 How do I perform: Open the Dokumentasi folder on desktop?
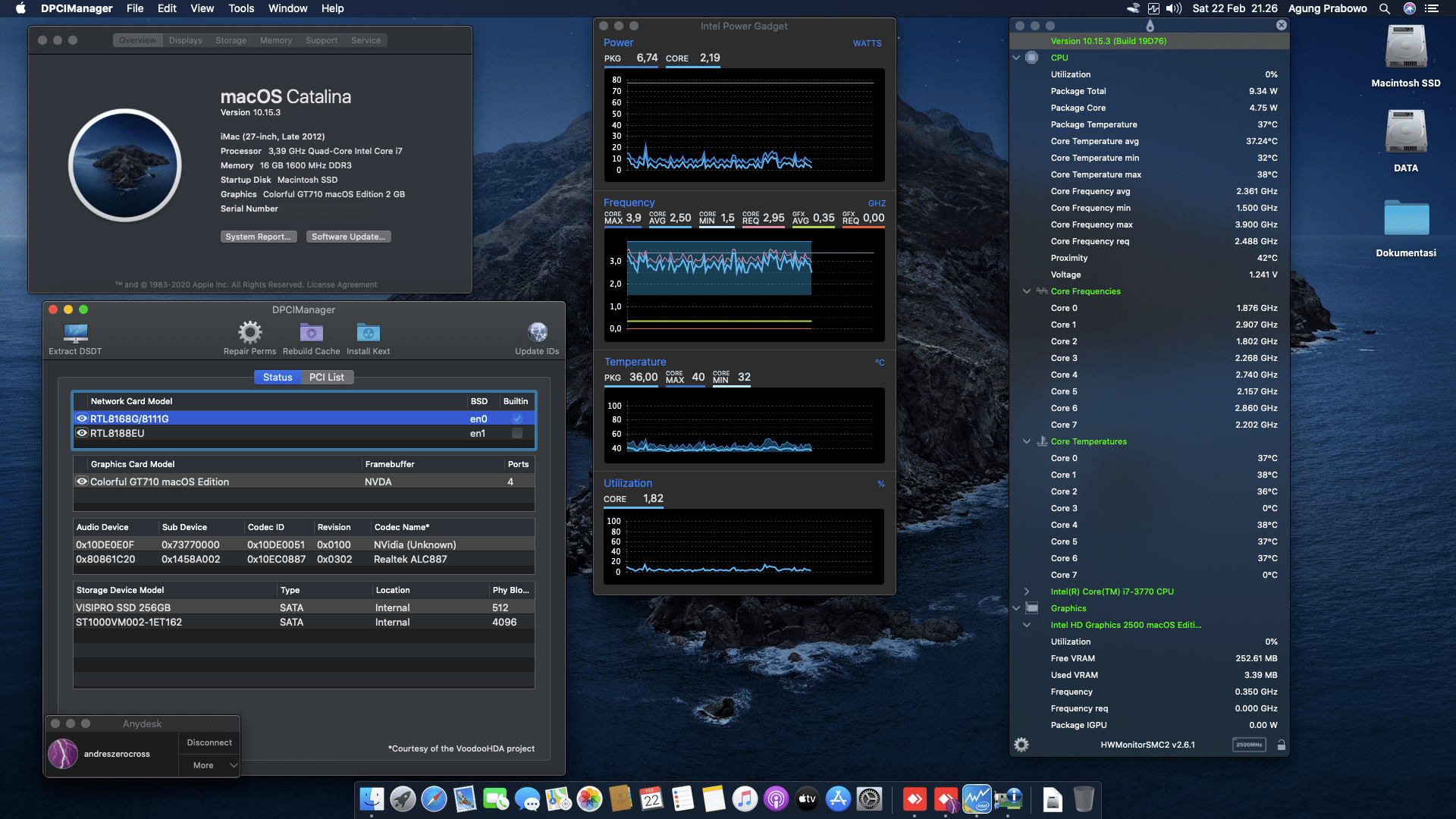coord(1406,218)
